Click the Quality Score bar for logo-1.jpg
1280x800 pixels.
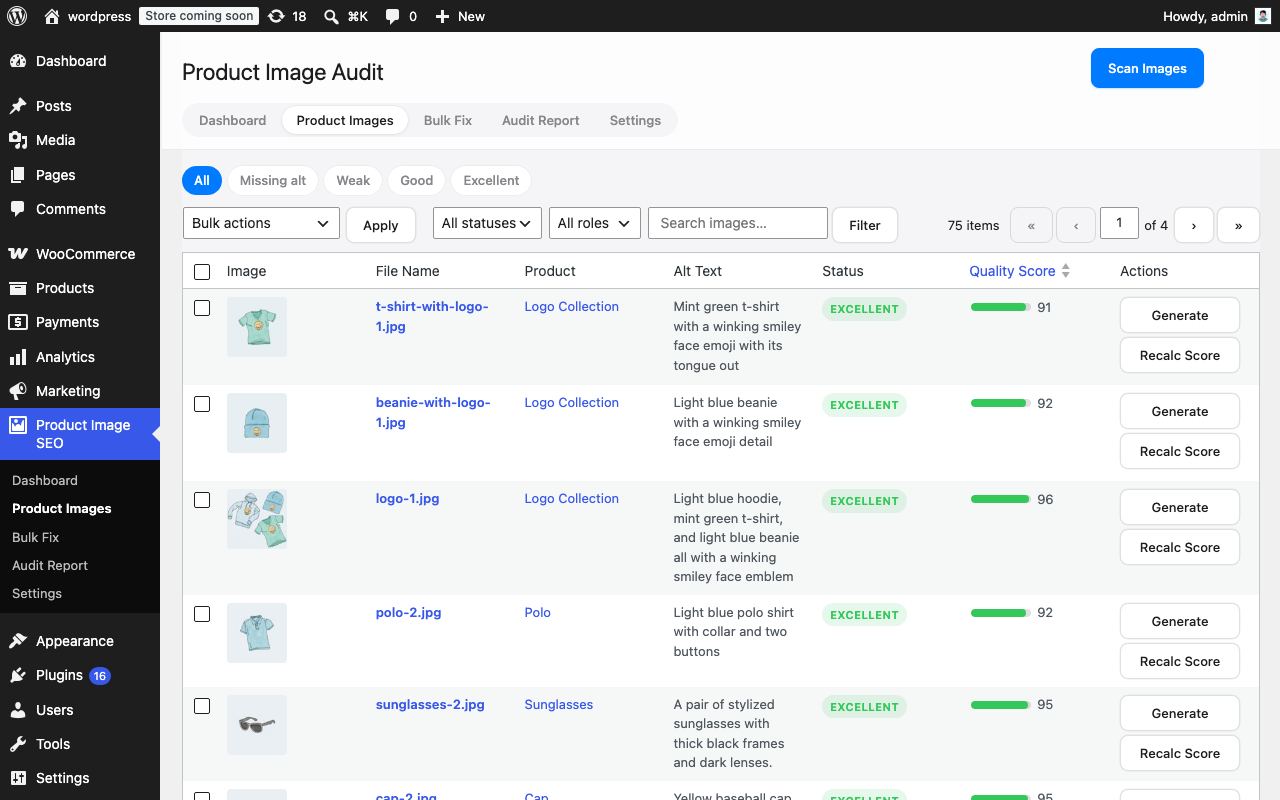click(1000, 499)
